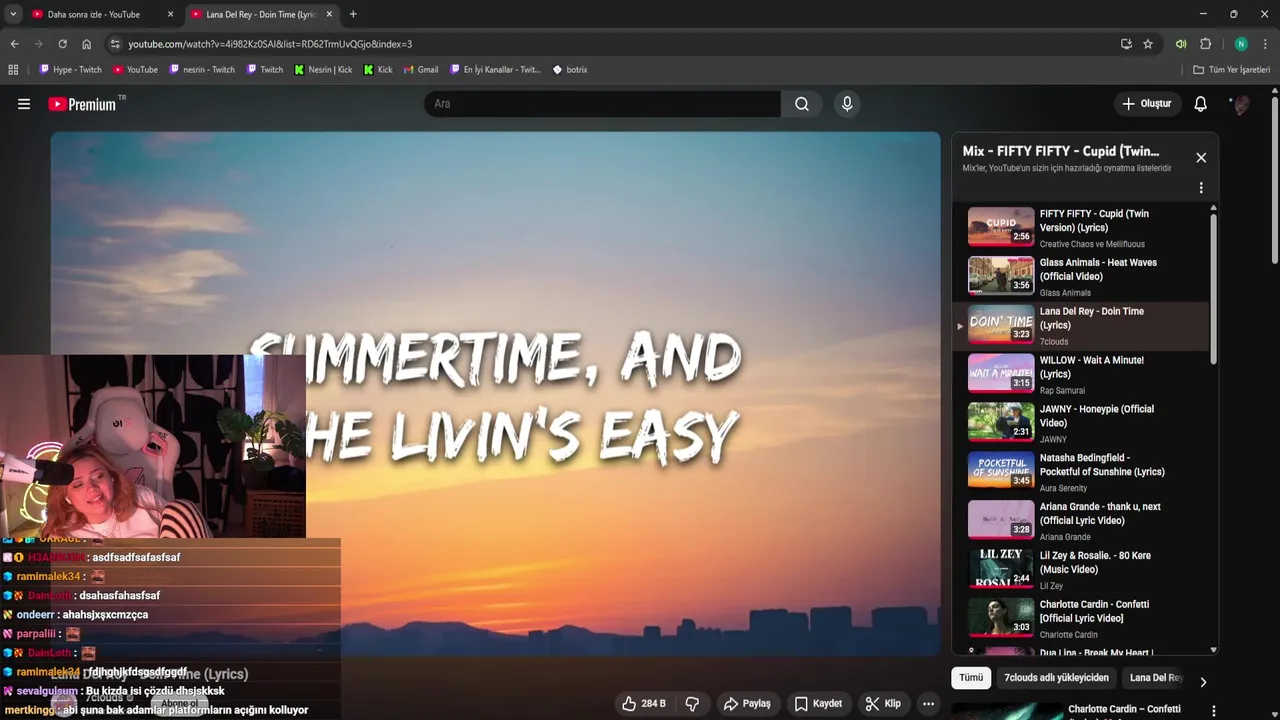This screenshot has height=720, width=1280.
Task: Open the Hype - Twitch bookmark
Action: click(x=70, y=70)
